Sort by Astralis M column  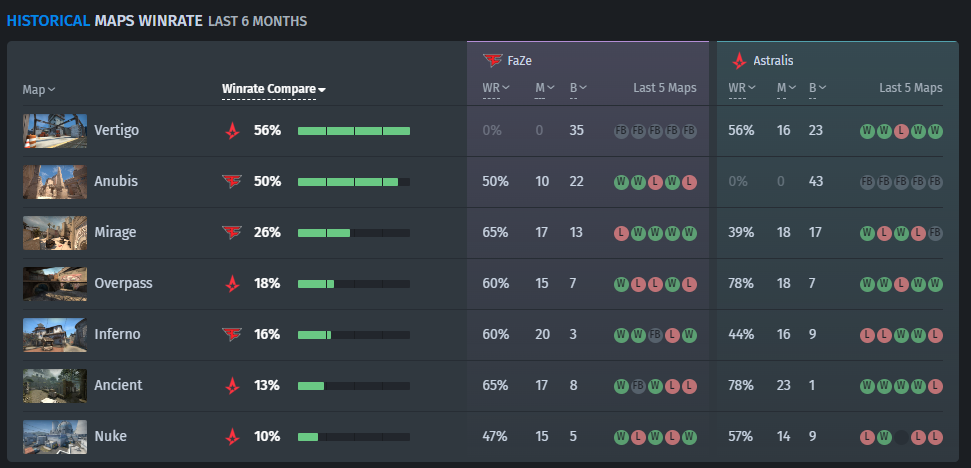(x=786, y=88)
